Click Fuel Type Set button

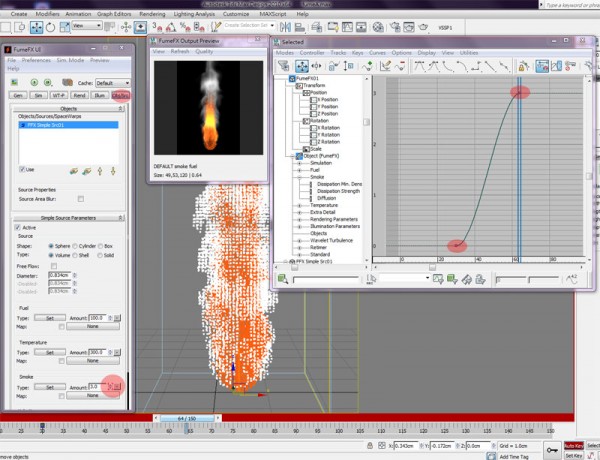pos(50,318)
